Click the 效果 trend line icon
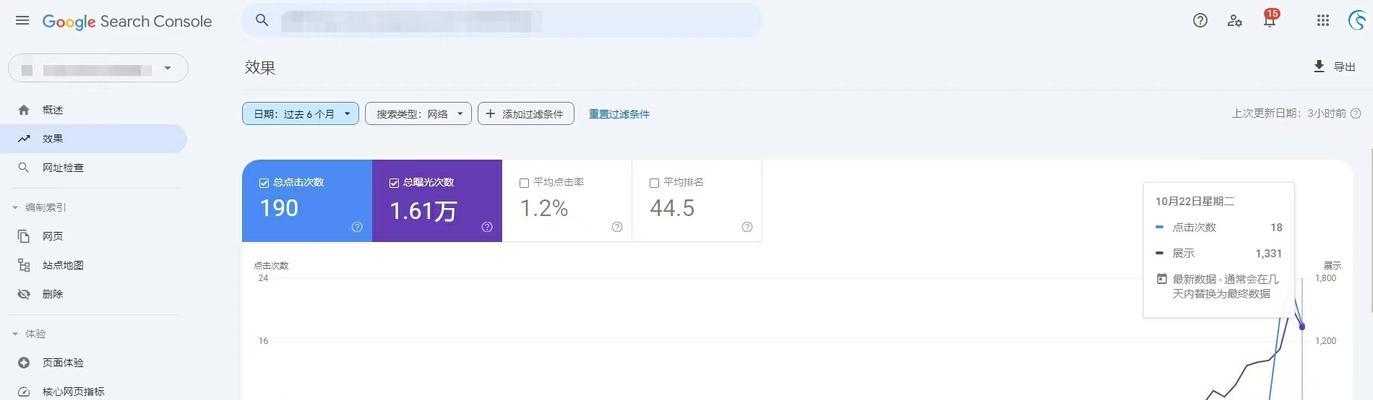The height and width of the screenshot is (400, 1373). [24, 139]
